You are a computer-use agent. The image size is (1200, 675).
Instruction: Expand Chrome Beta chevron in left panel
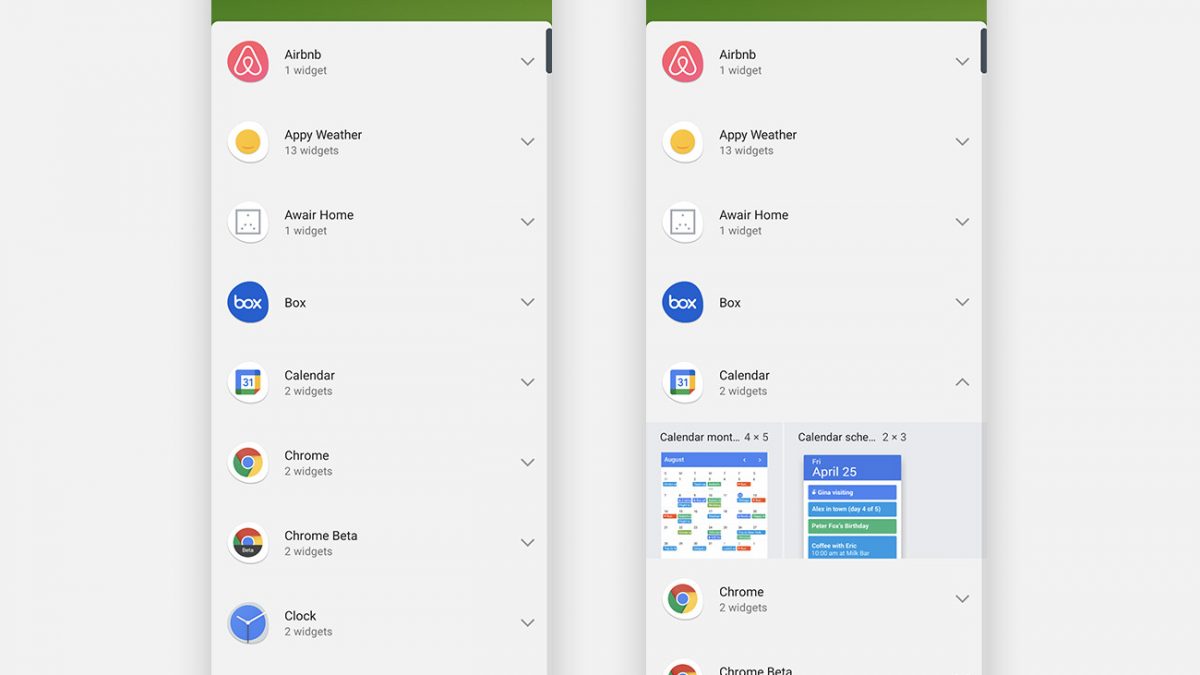click(527, 543)
